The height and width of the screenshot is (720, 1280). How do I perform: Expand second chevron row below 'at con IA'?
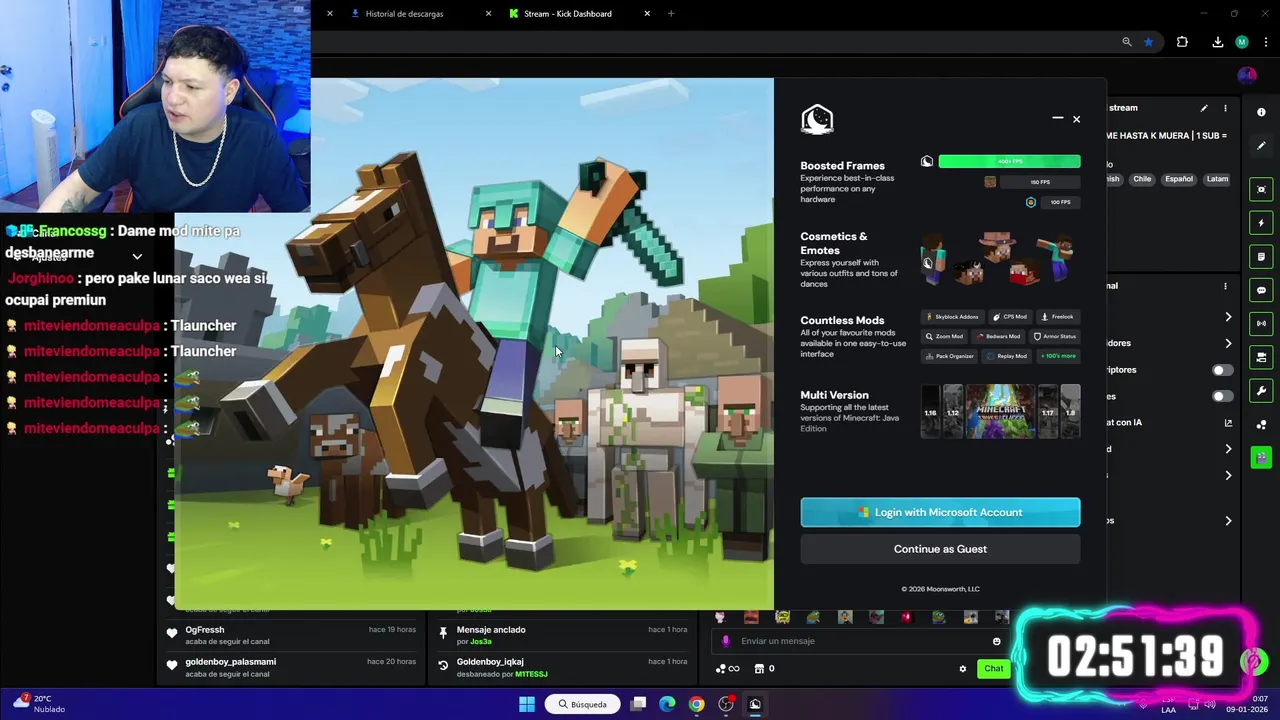click(x=1228, y=476)
